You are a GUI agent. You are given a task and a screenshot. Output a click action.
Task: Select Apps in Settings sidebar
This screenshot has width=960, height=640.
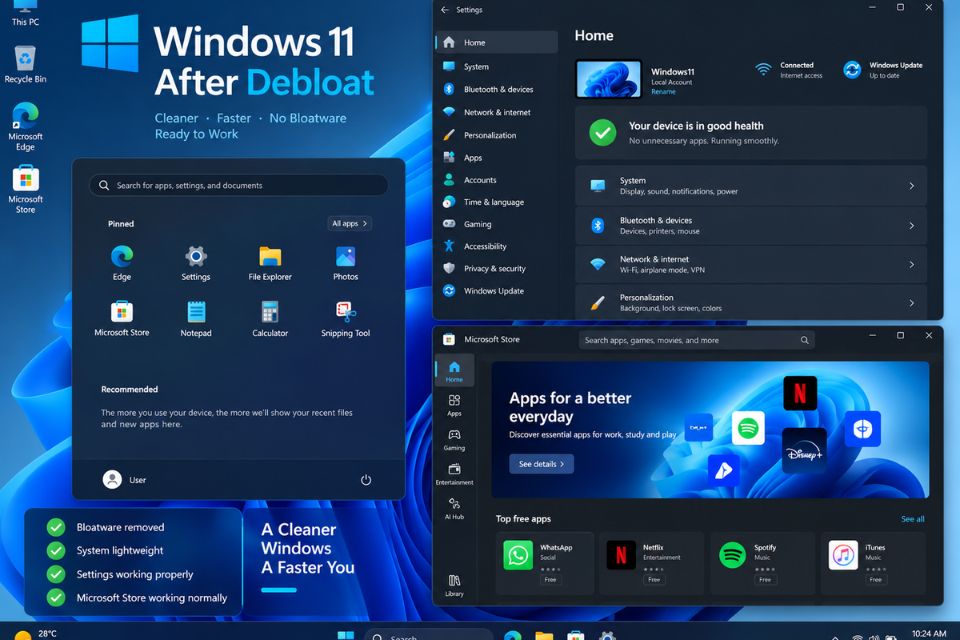(497, 157)
